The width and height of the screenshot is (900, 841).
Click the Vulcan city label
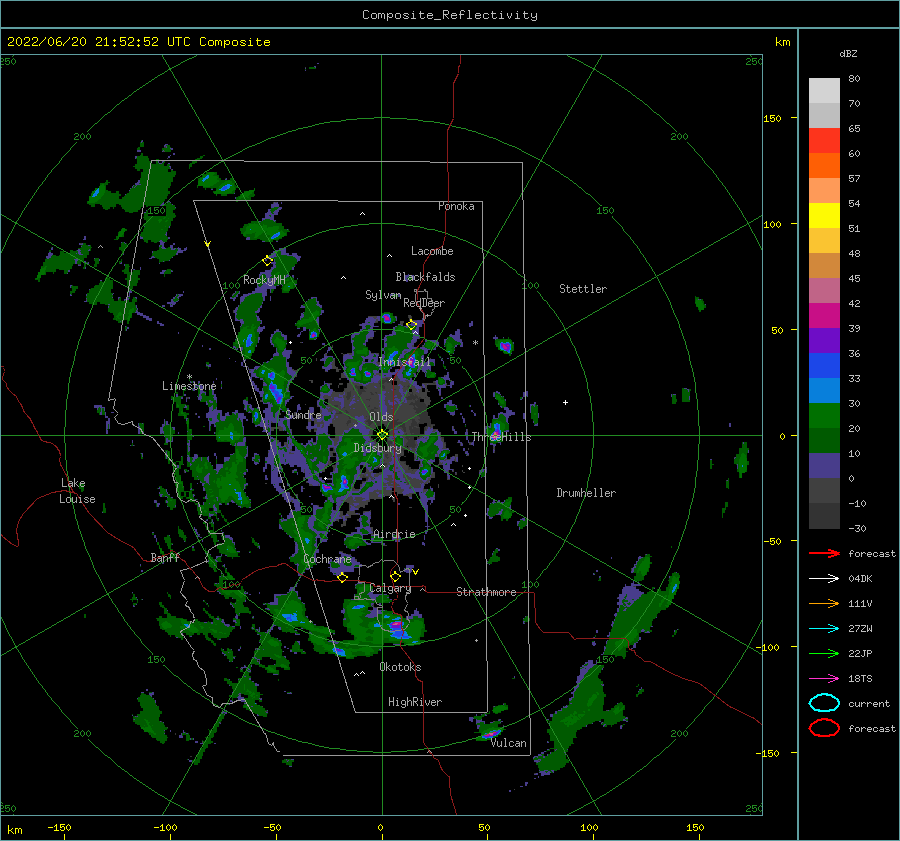point(509,743)
